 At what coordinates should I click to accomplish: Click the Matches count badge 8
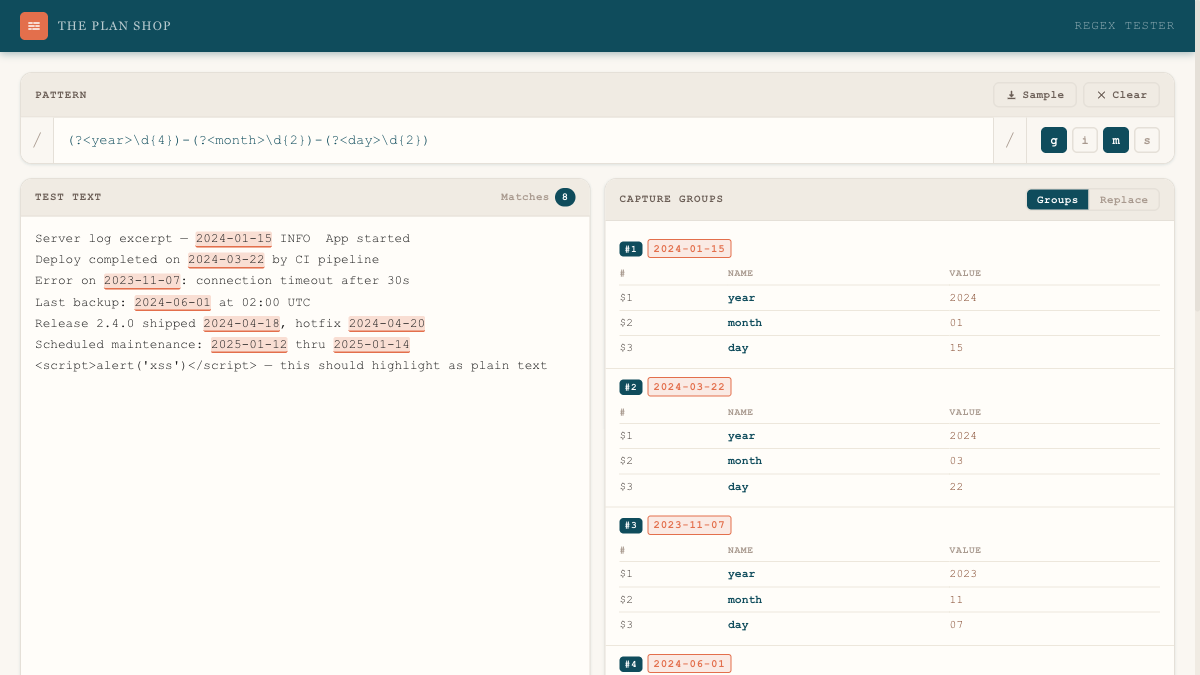click(x=565, y=197)
